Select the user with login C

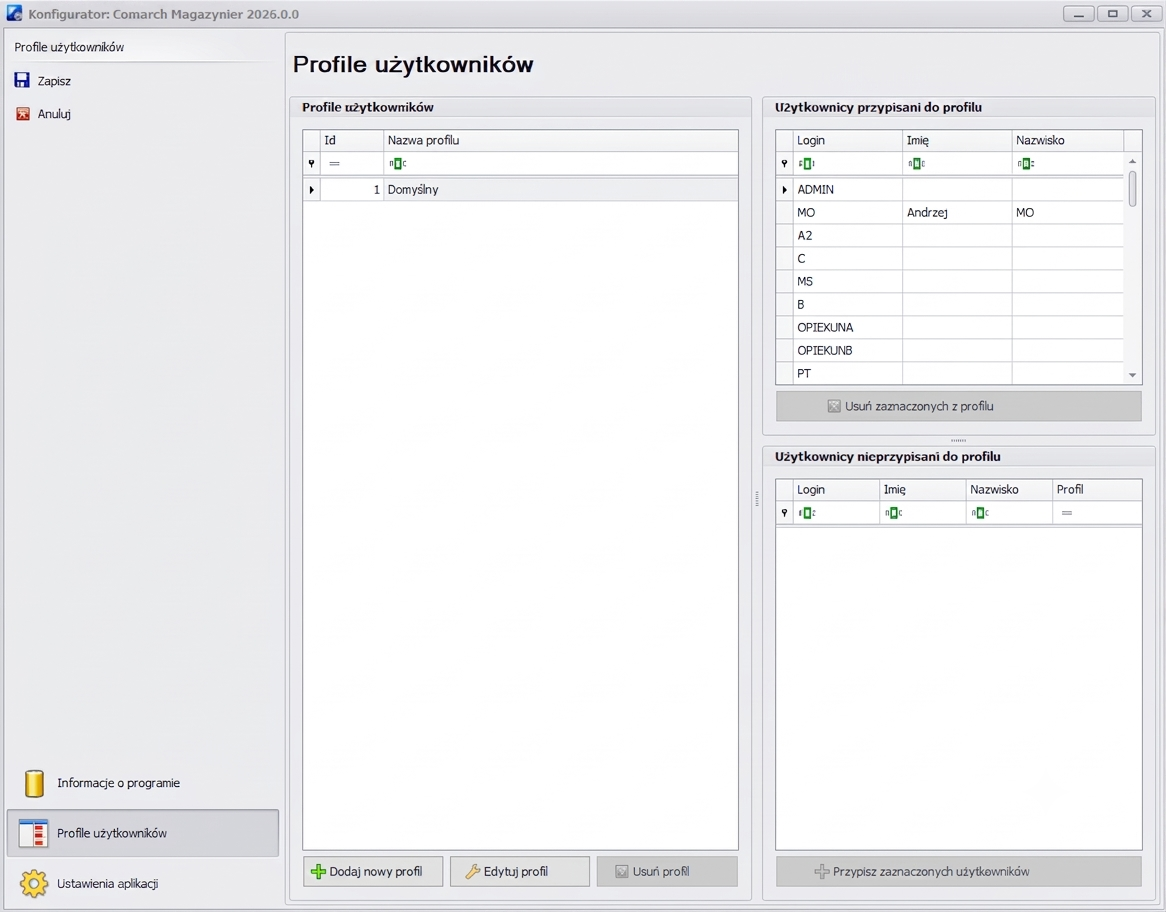pyautogui.click(x=950, y=259)
